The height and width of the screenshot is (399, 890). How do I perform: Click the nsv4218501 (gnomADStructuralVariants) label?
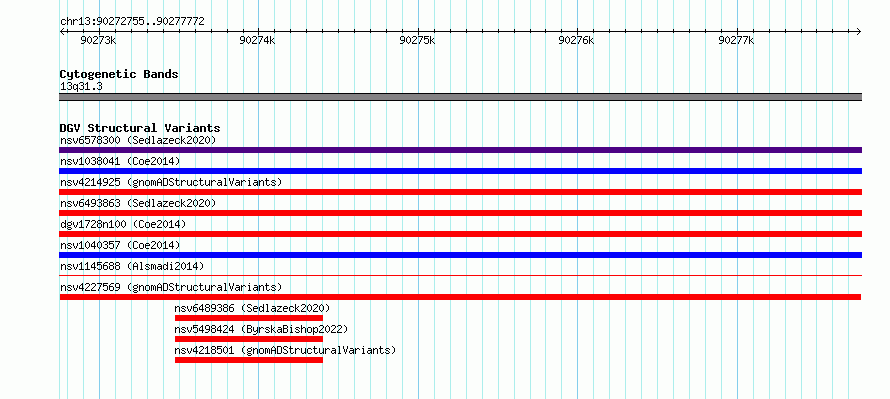285,350
